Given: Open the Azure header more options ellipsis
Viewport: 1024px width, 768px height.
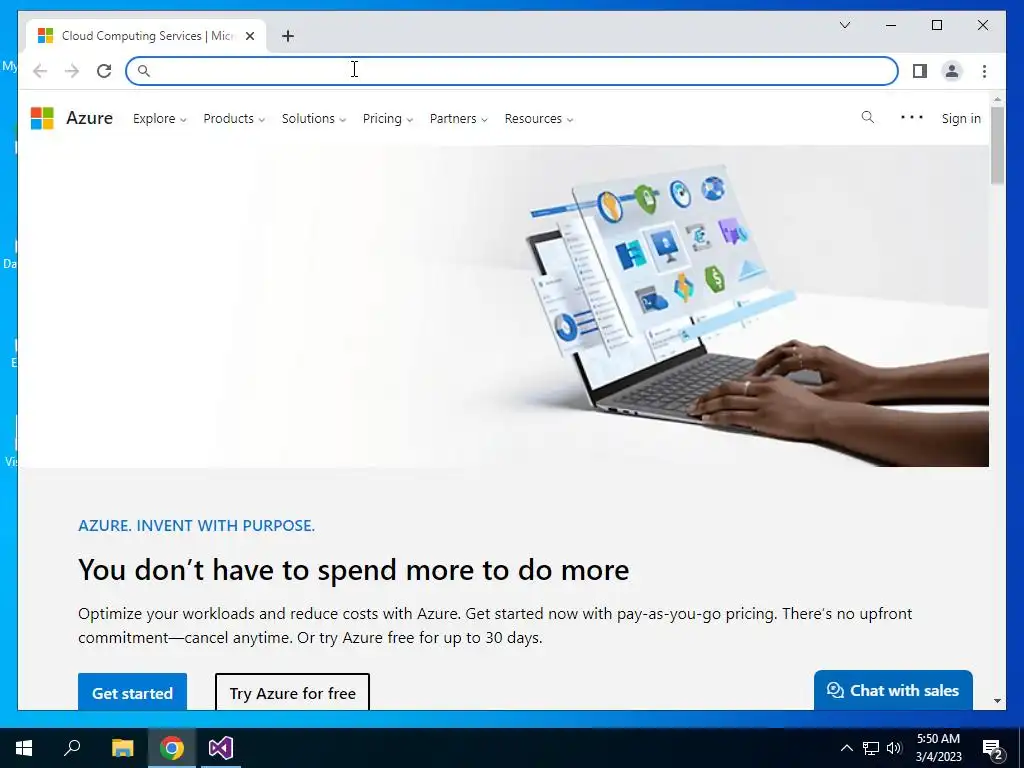Looking at the screenshot, I should [x=912, y=118].
